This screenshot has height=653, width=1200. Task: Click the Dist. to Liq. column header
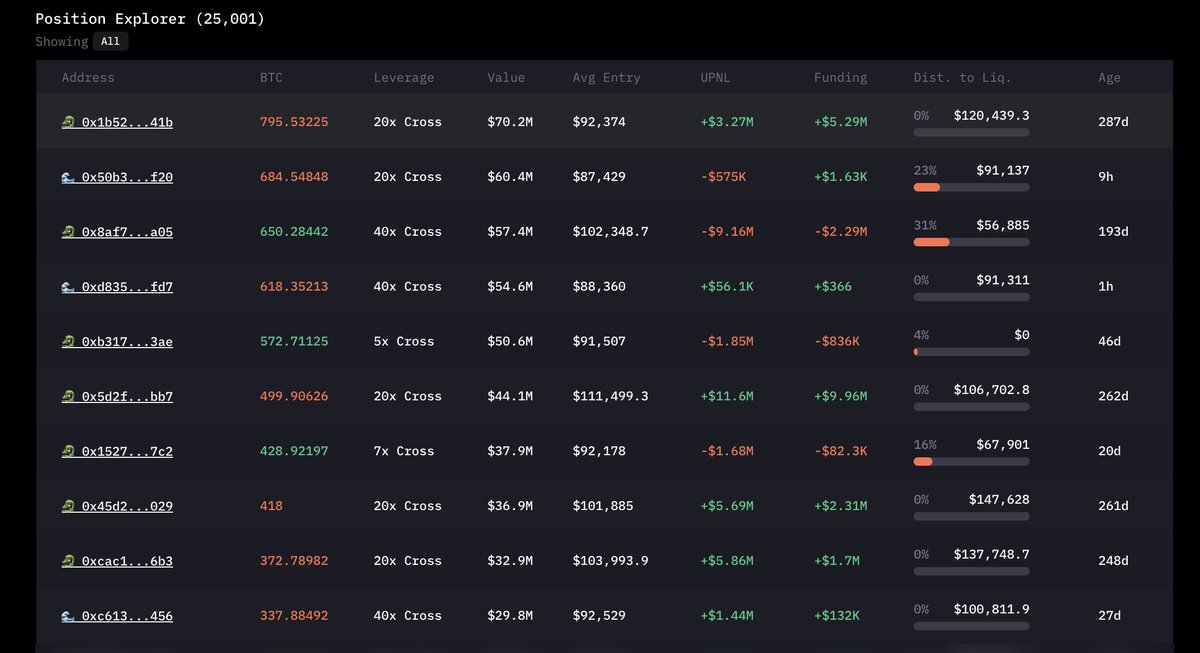(x=955, y=78)
